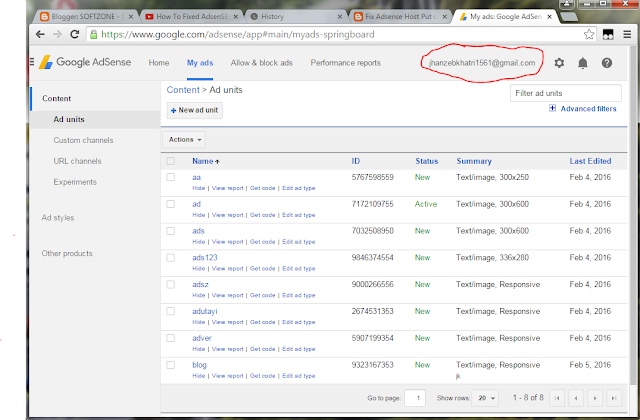Select Custom channels in sidebar

click(x=83, y=140)
